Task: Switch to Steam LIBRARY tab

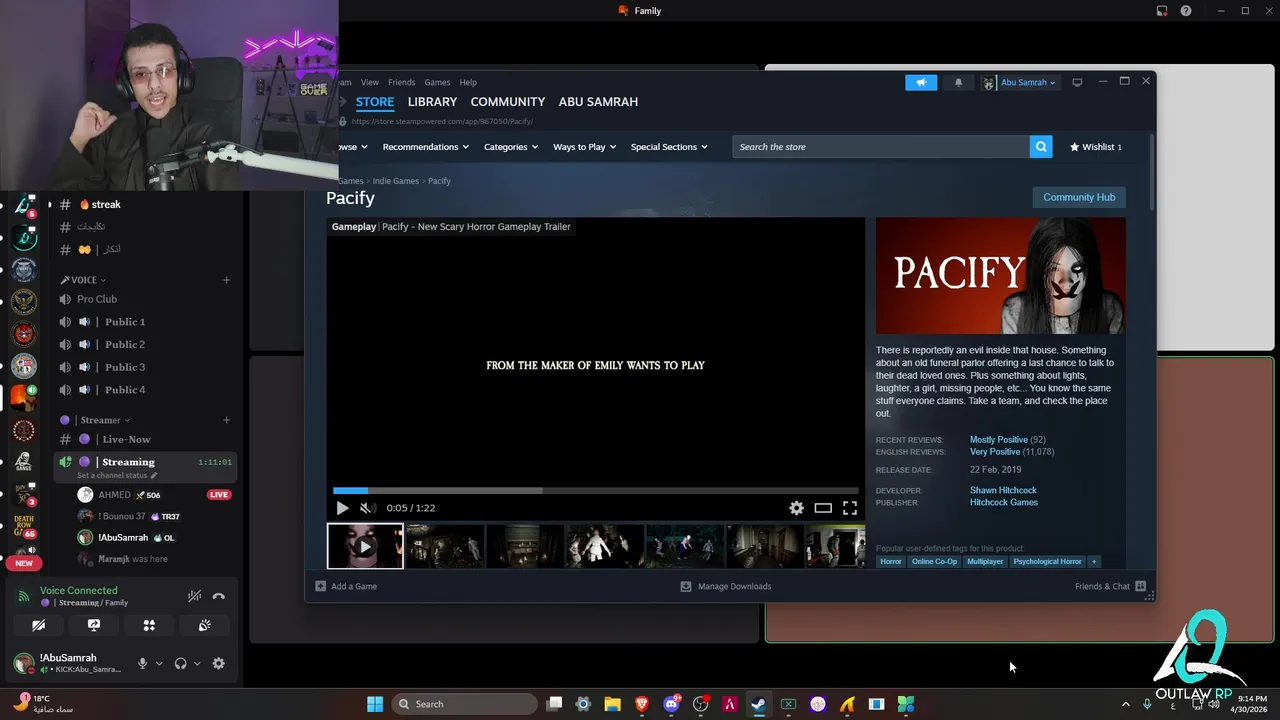Action: (432, 102)
